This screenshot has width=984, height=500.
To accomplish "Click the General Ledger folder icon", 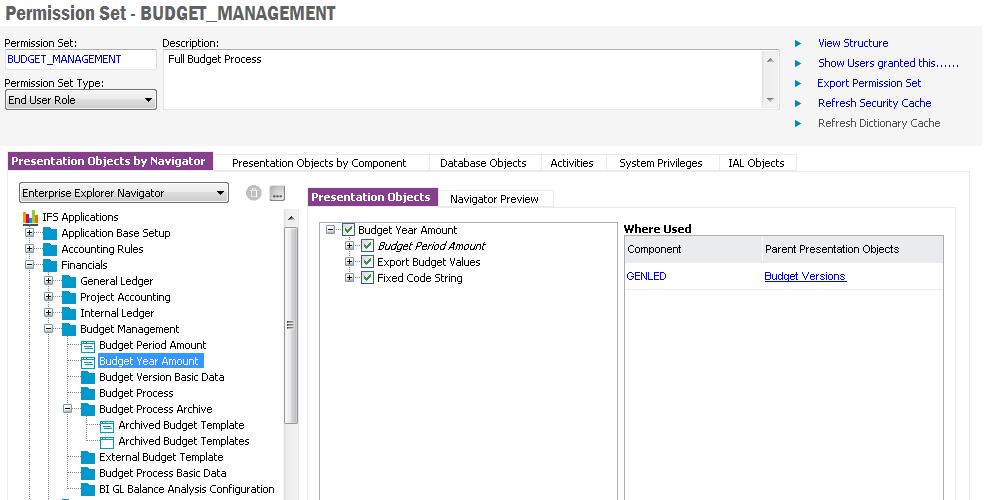I will [69, 281].
